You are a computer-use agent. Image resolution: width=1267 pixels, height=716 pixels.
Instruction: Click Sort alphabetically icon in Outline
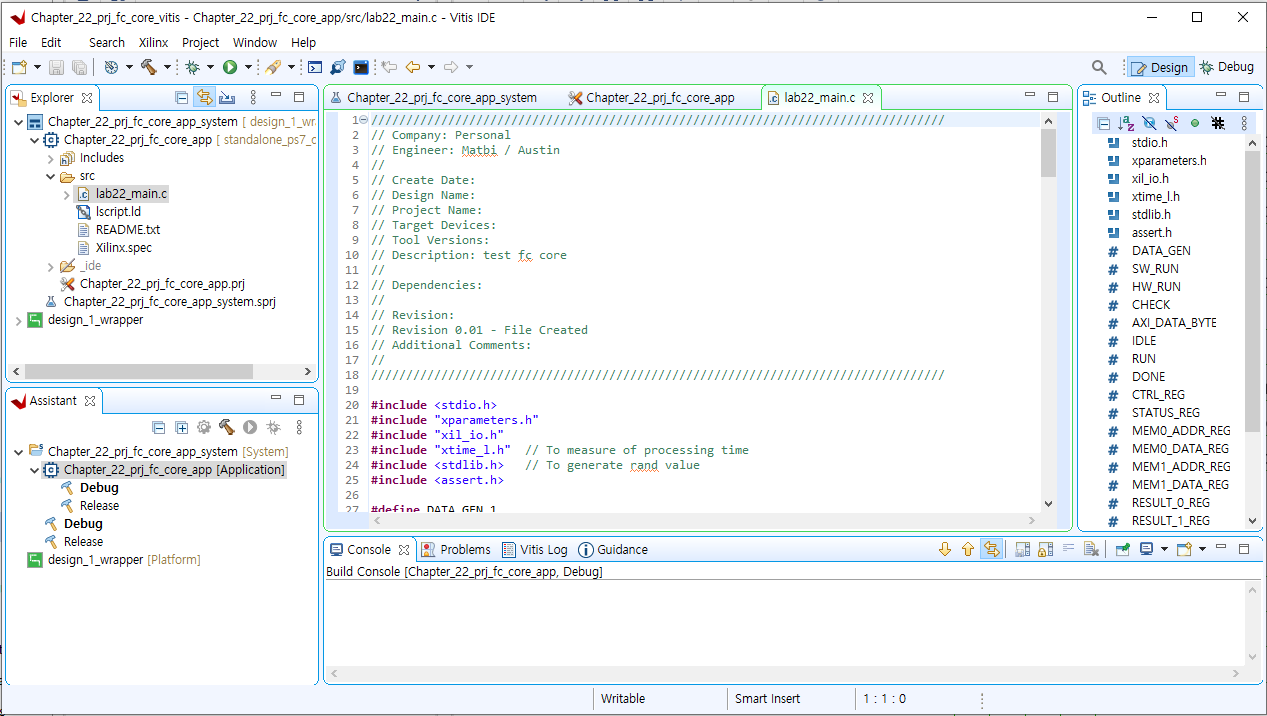pos(1126,123)
